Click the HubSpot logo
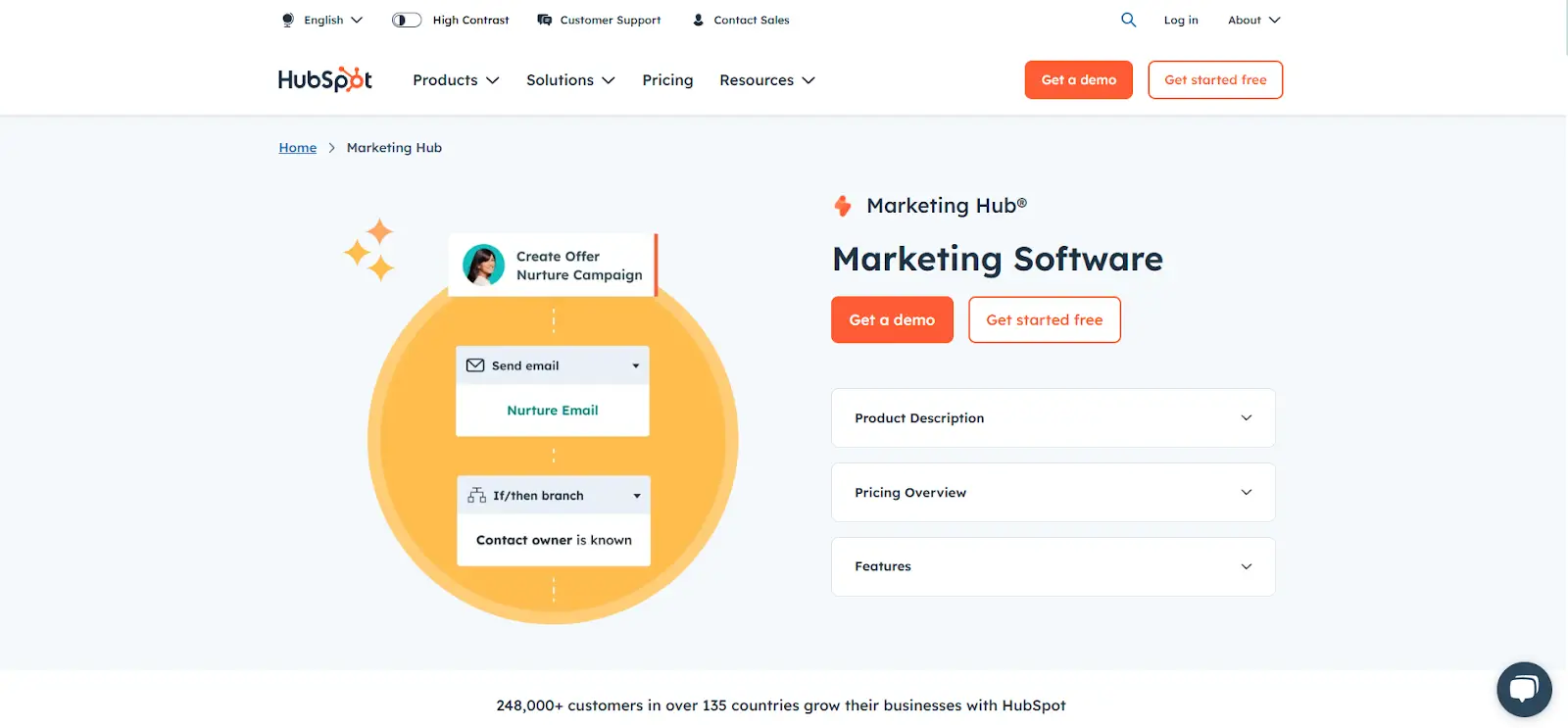 tap(325, 79)
